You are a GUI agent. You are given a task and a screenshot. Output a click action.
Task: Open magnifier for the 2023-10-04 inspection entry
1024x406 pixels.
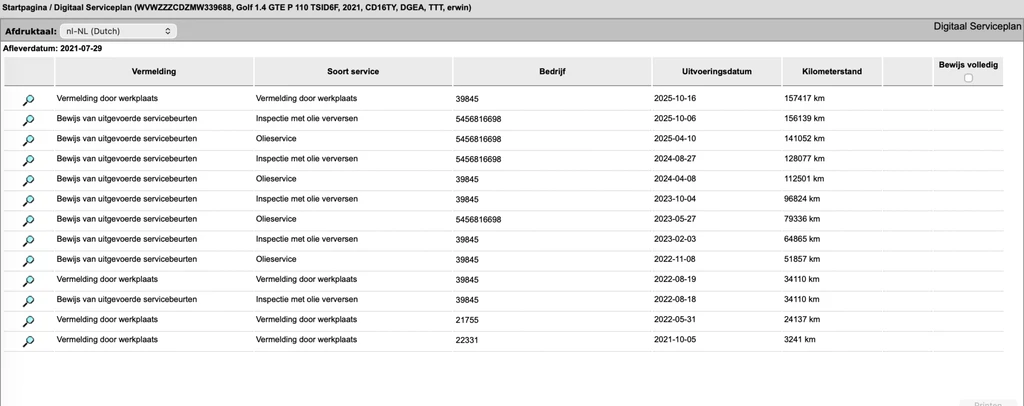click(29, 200)
